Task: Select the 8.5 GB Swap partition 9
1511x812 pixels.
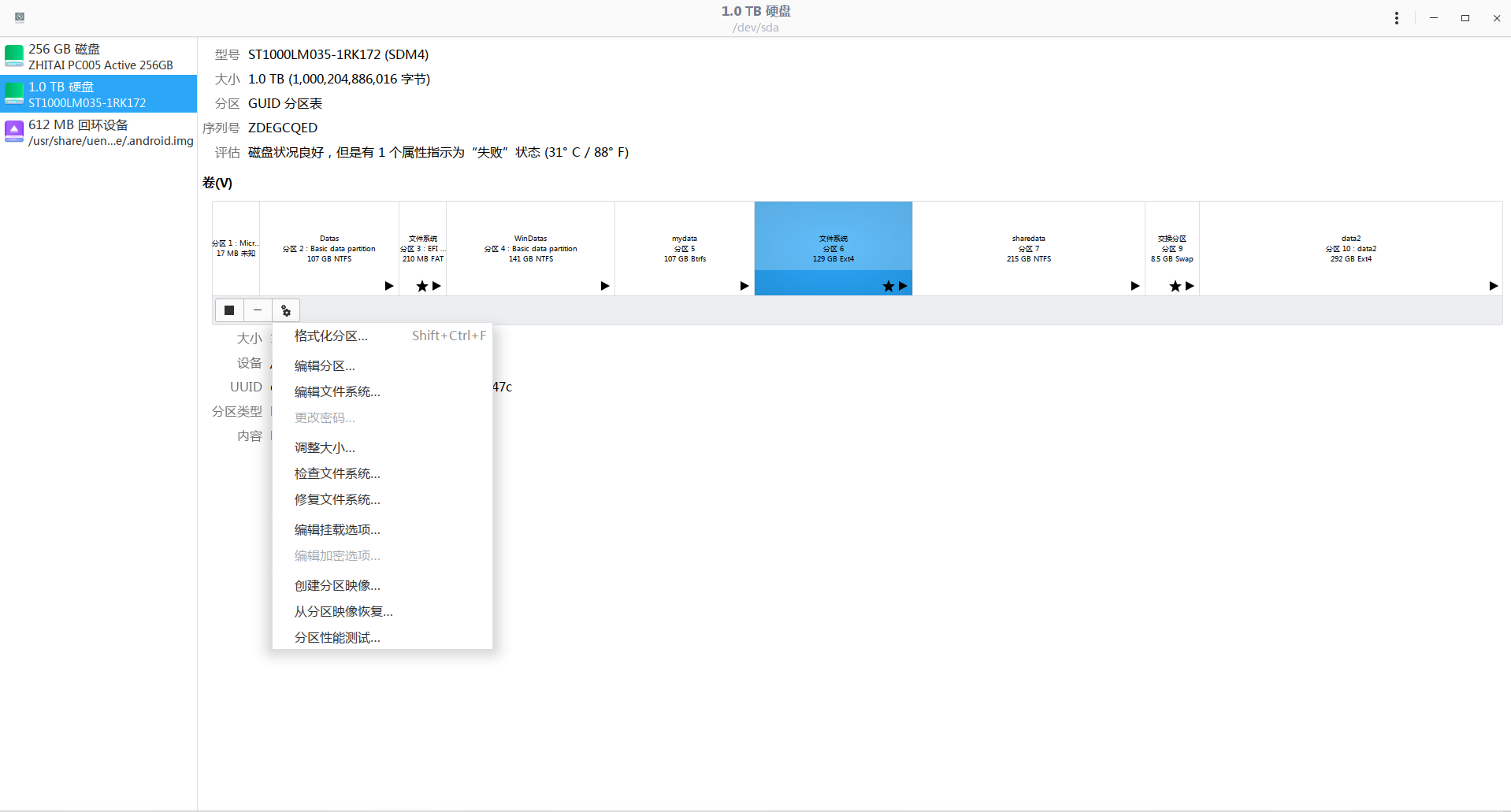Action: pos(1172,249)
